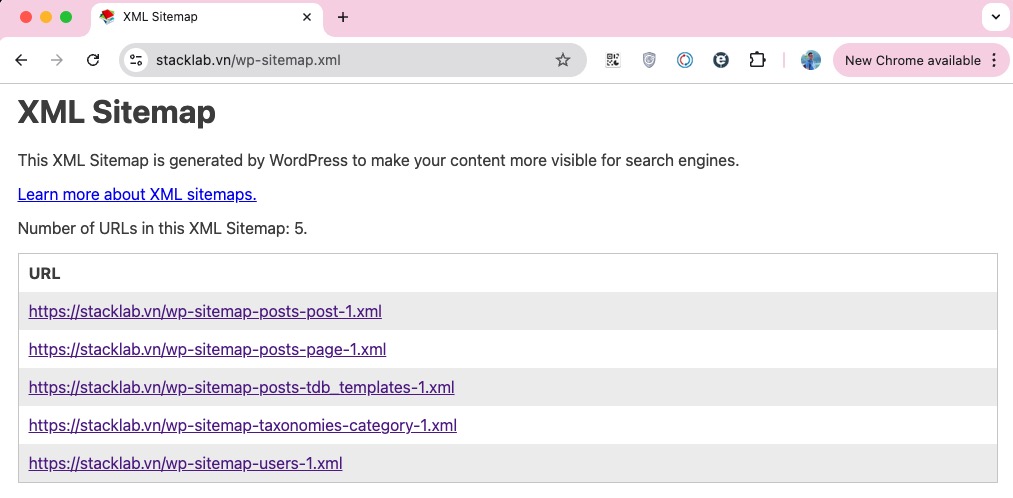Go back to the previous page
The image size is (1013, 498).
(21, 60)
